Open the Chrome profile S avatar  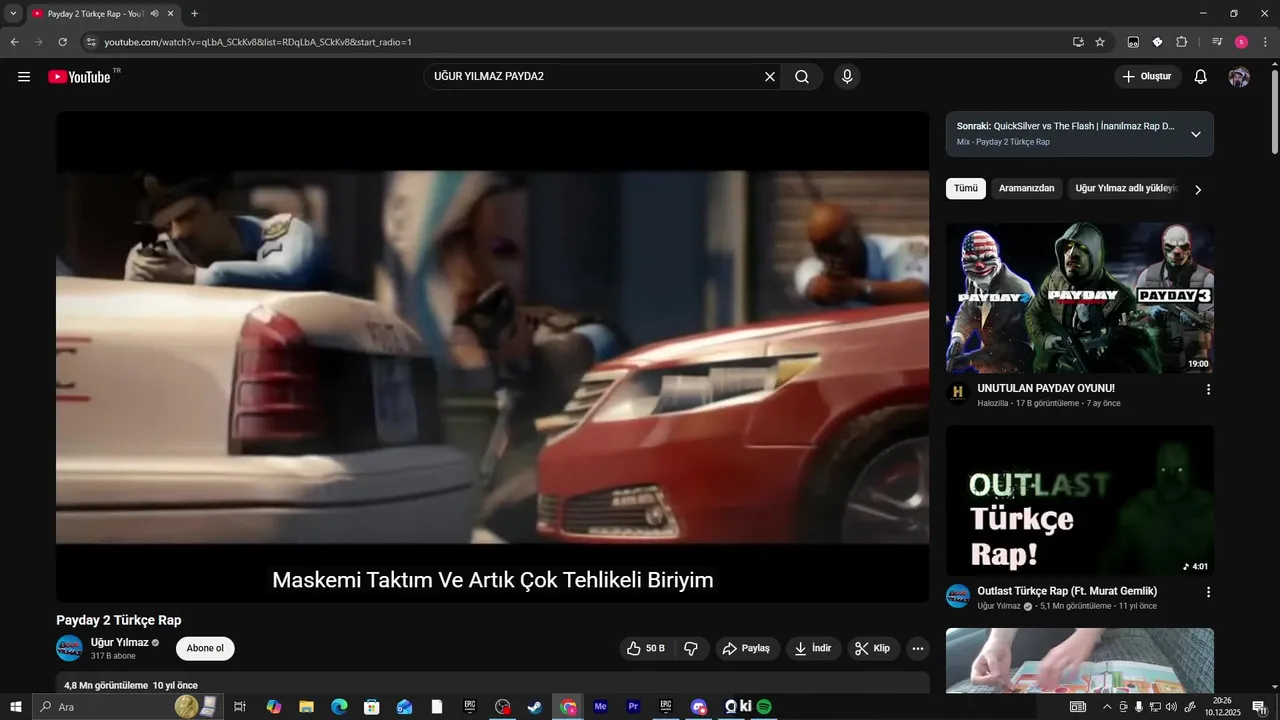[x=1241, y=42]
